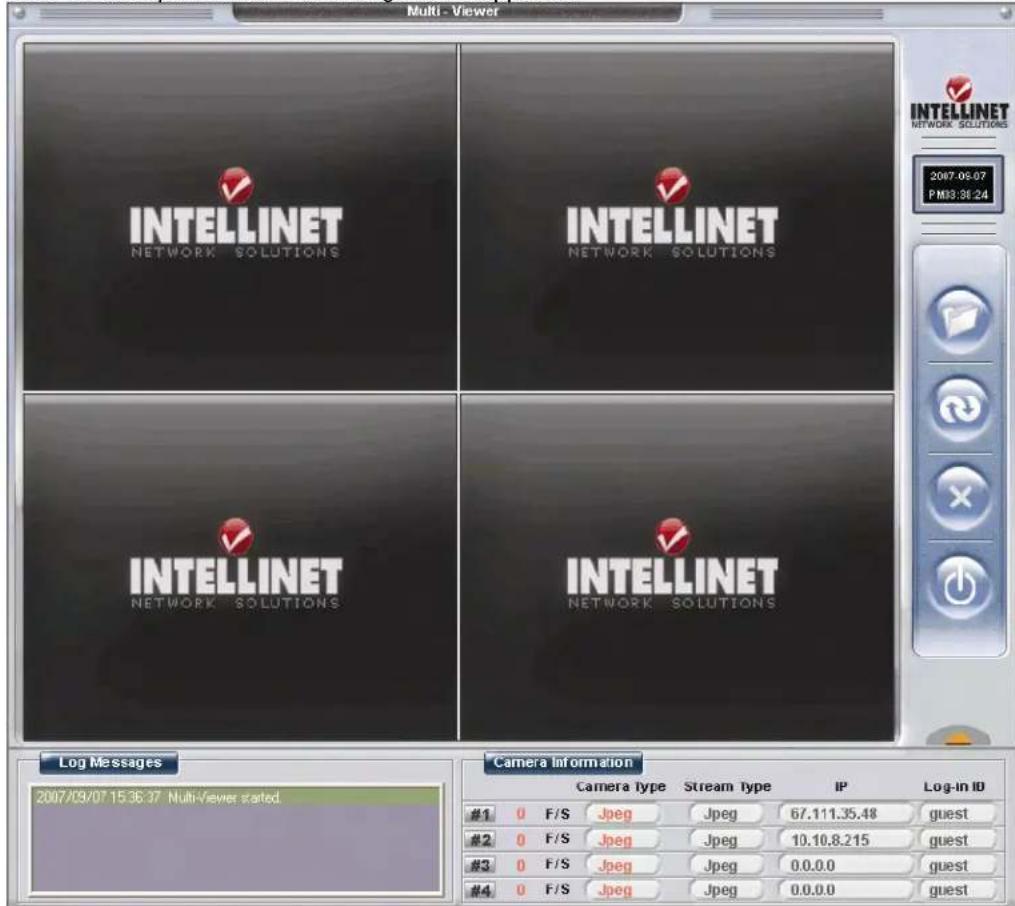Click camera #3 Log-in ID guest field

[958, 865]
